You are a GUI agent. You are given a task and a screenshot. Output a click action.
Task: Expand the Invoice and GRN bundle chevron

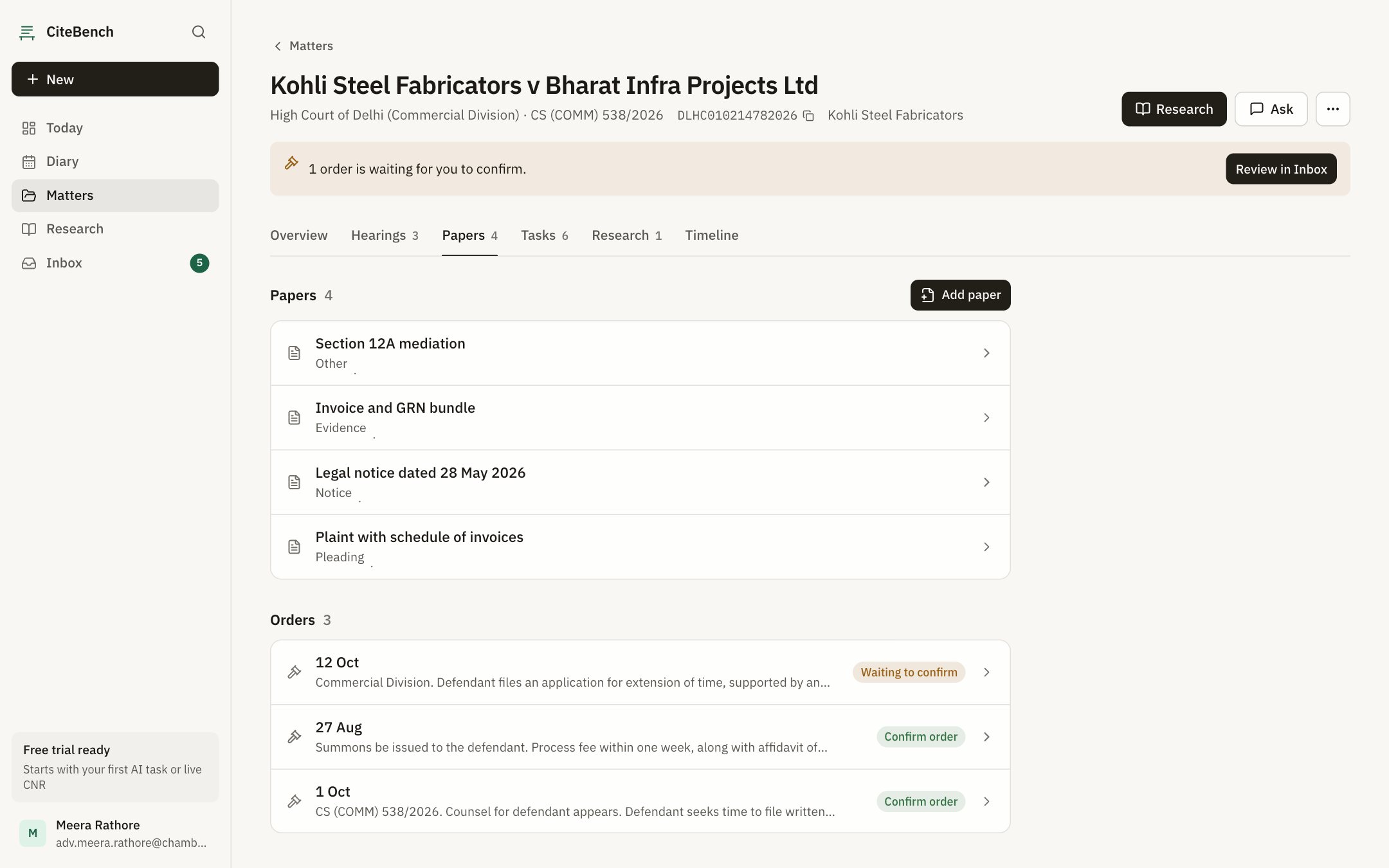tap(986, 418)
